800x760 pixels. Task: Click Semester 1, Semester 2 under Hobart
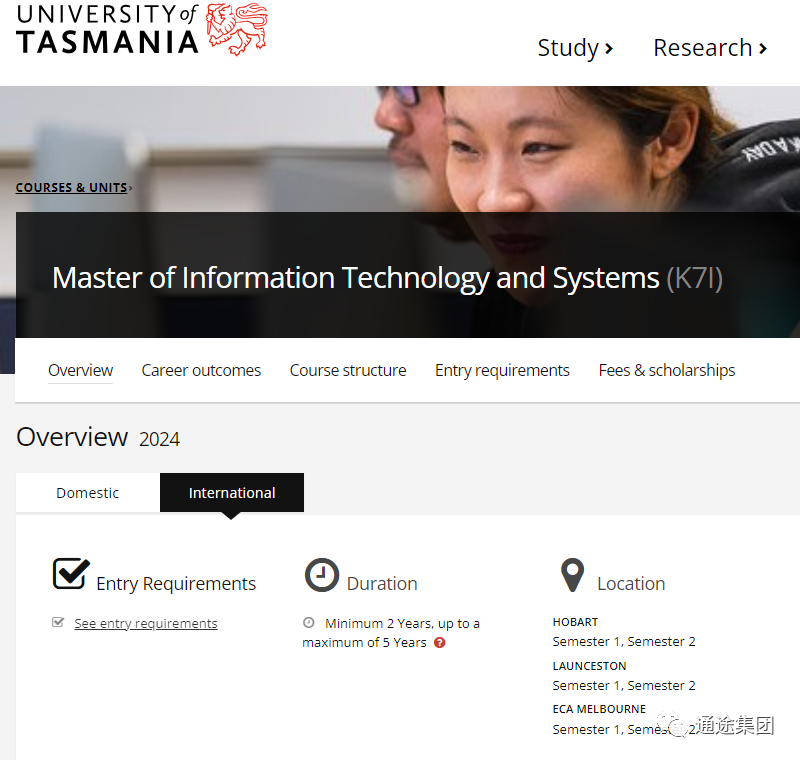click(x=624, y=642)
